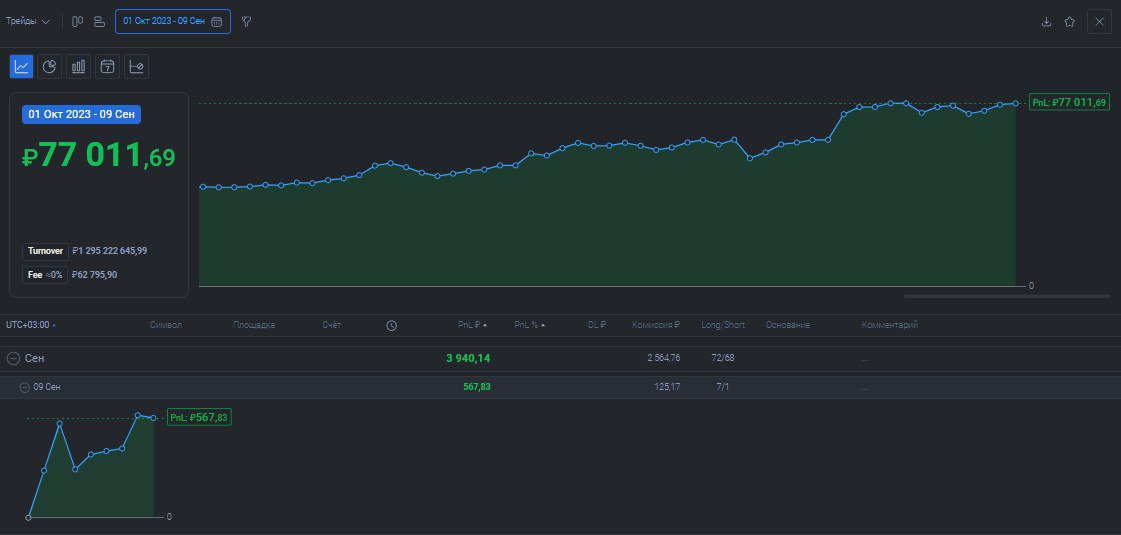Click the total PnL ₽77 011,69 value
Image resolution: width=1121 pixels, height=535 pixels.
click(x=98, y=155)
